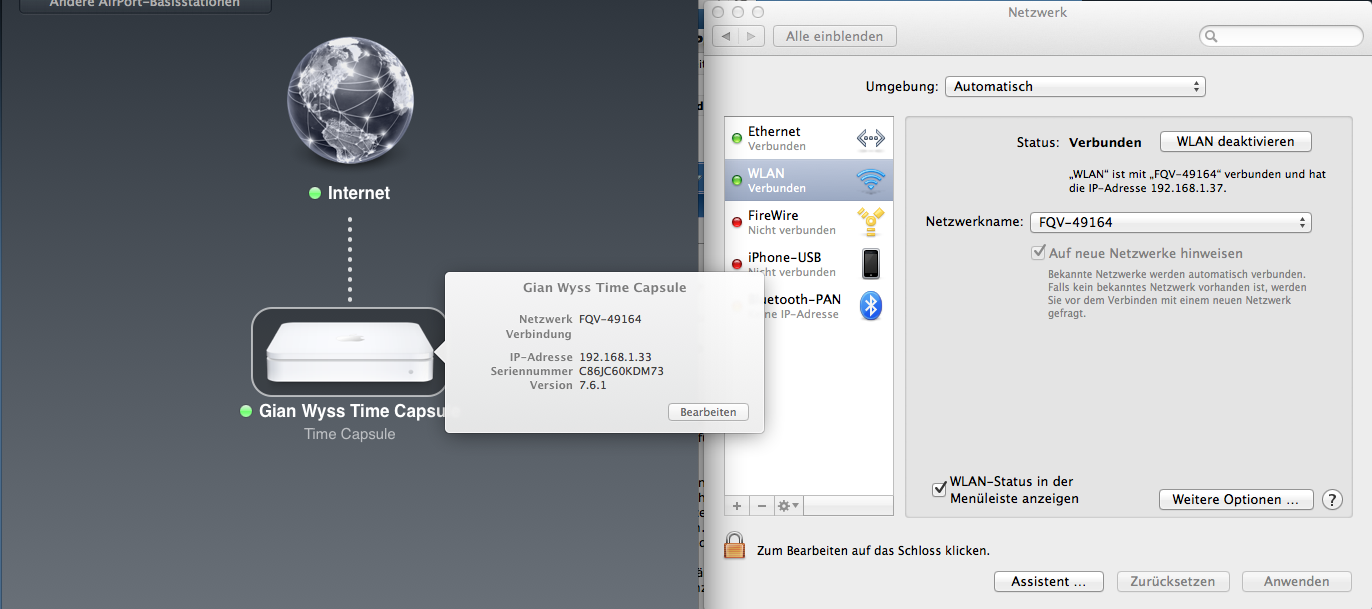
Task: Toggle Auf neue Netzwerke hinweisen checkbox
Action: 1038,253
